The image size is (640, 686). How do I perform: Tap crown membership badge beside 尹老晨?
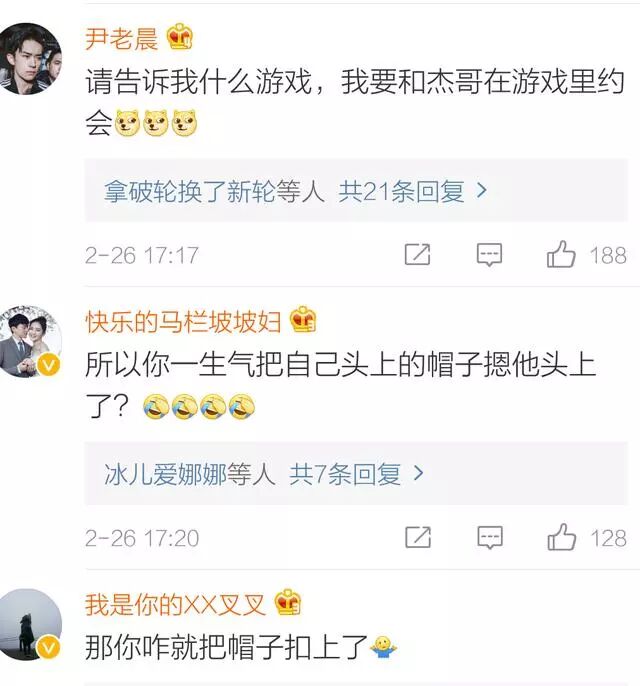(x=180, y=37)
